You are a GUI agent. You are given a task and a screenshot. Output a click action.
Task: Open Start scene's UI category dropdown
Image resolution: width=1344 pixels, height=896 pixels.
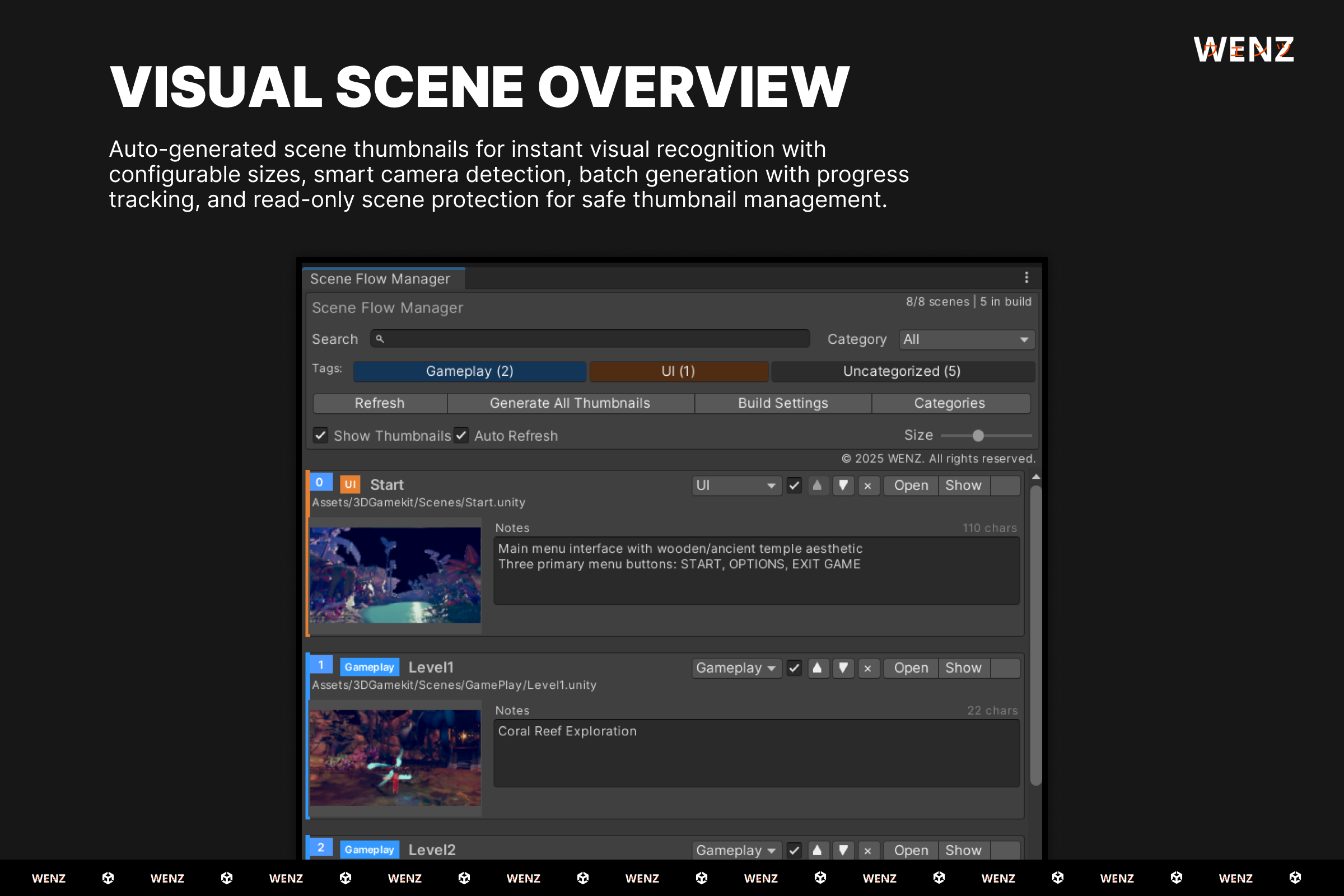pyautogui.click(x=736, y=485)
